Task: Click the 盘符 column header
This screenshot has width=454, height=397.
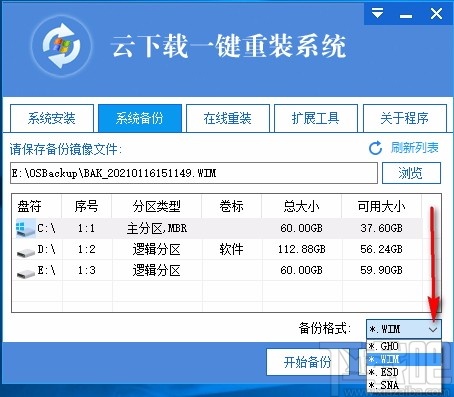Action: (x=37, y=207)
